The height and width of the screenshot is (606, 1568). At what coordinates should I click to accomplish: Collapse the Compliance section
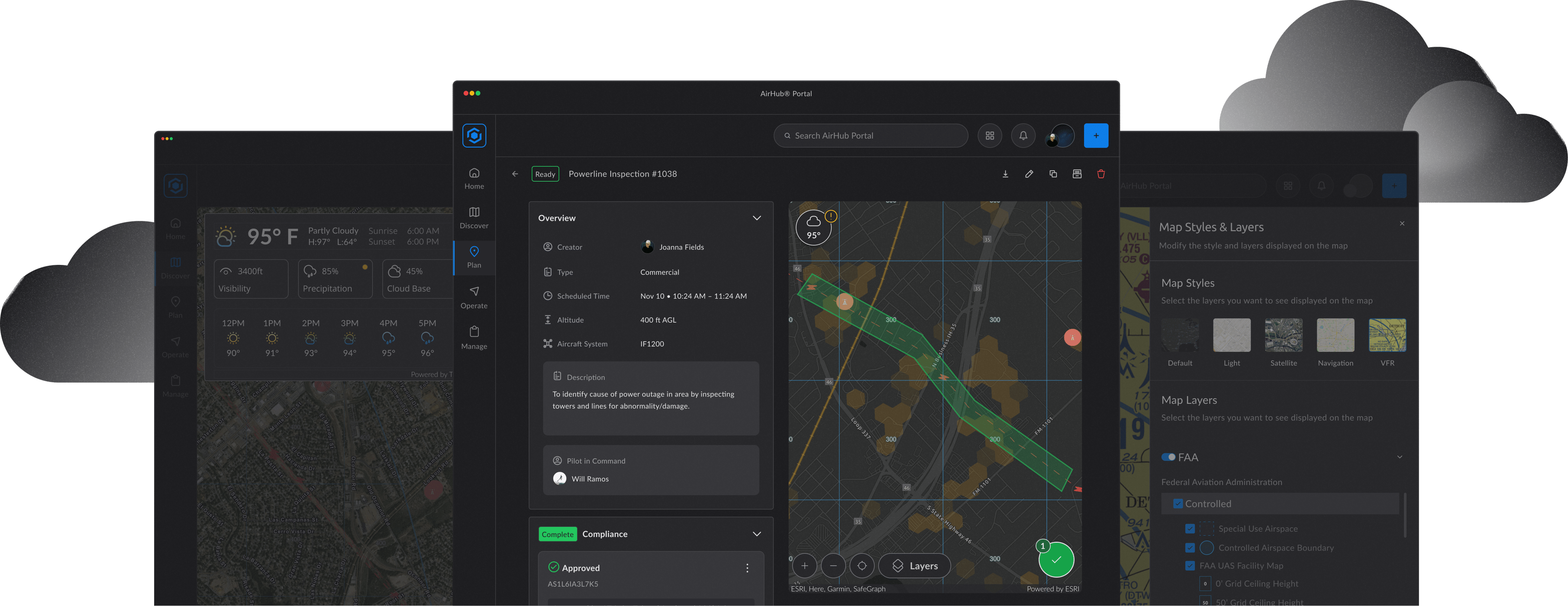[x=757, y=534]
